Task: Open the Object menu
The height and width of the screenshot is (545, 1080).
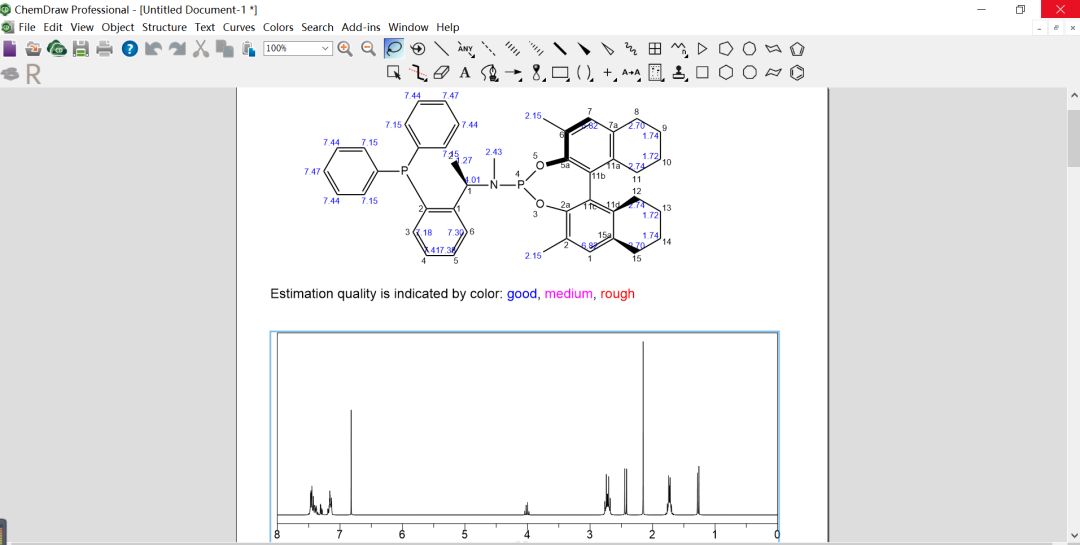Action: click(x=118, y=27)
